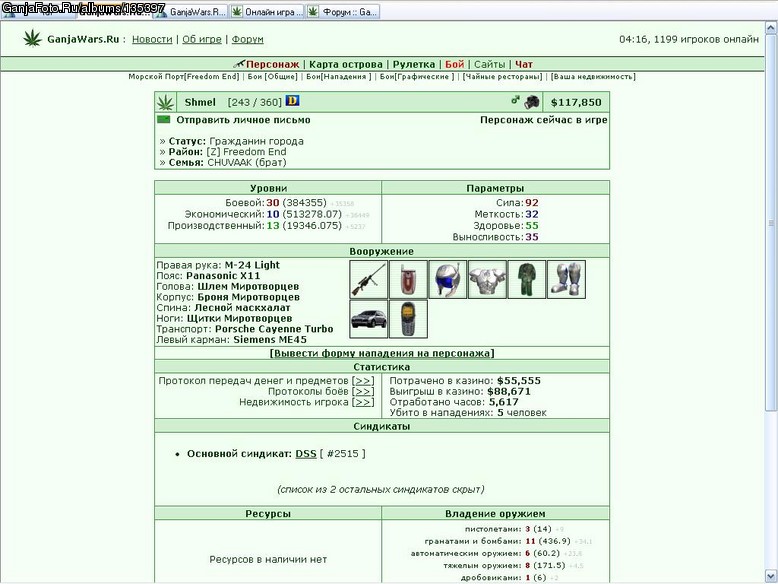Click the Peacekeeper helmet item icon
Viewport: 778px width, 584px height.
point(448,279)
